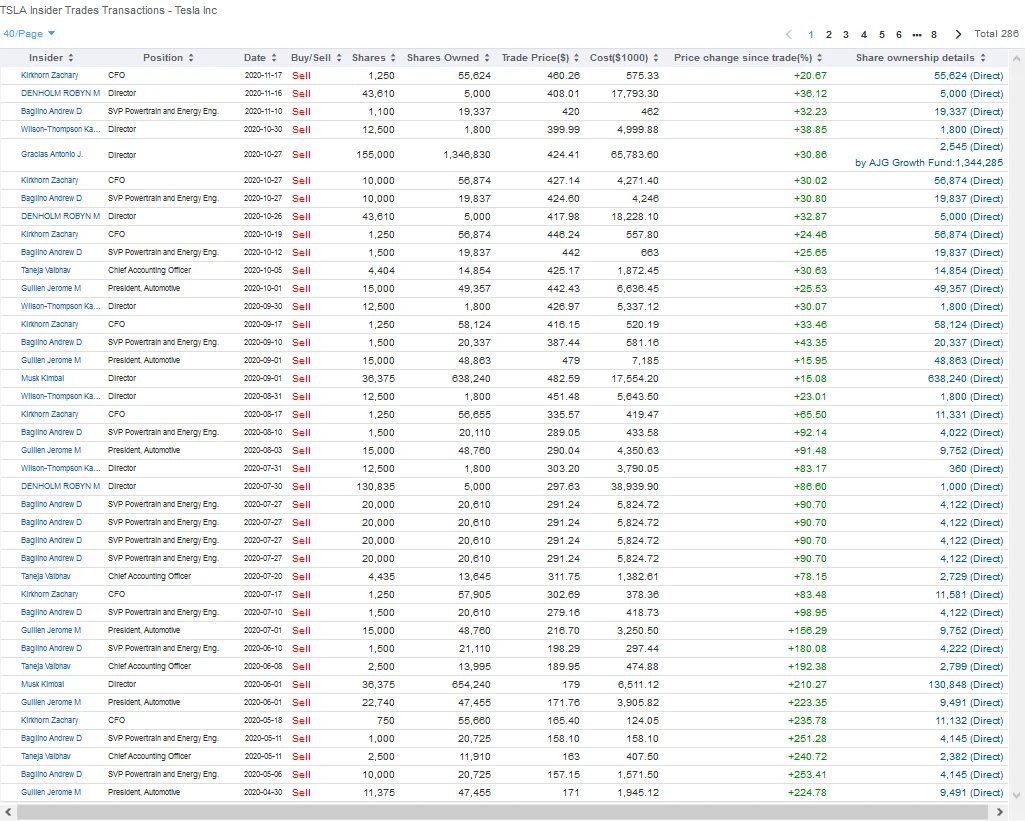Open DENHOLM ROBYN M link dated 2020-11-16
Viewport: 1025px width, 821px height.
60,93
